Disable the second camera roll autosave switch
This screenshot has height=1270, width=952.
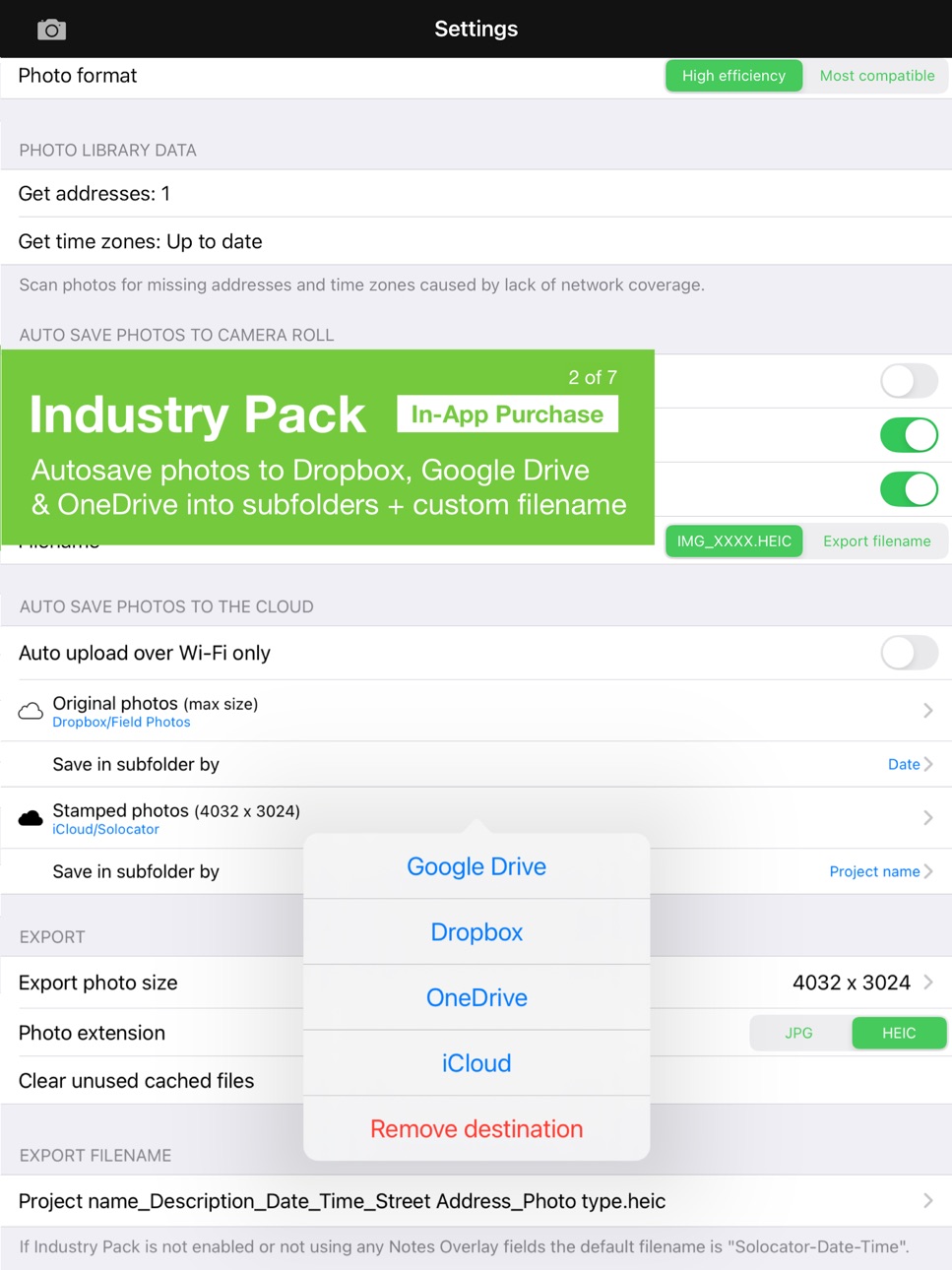click(x=909, y=435)
